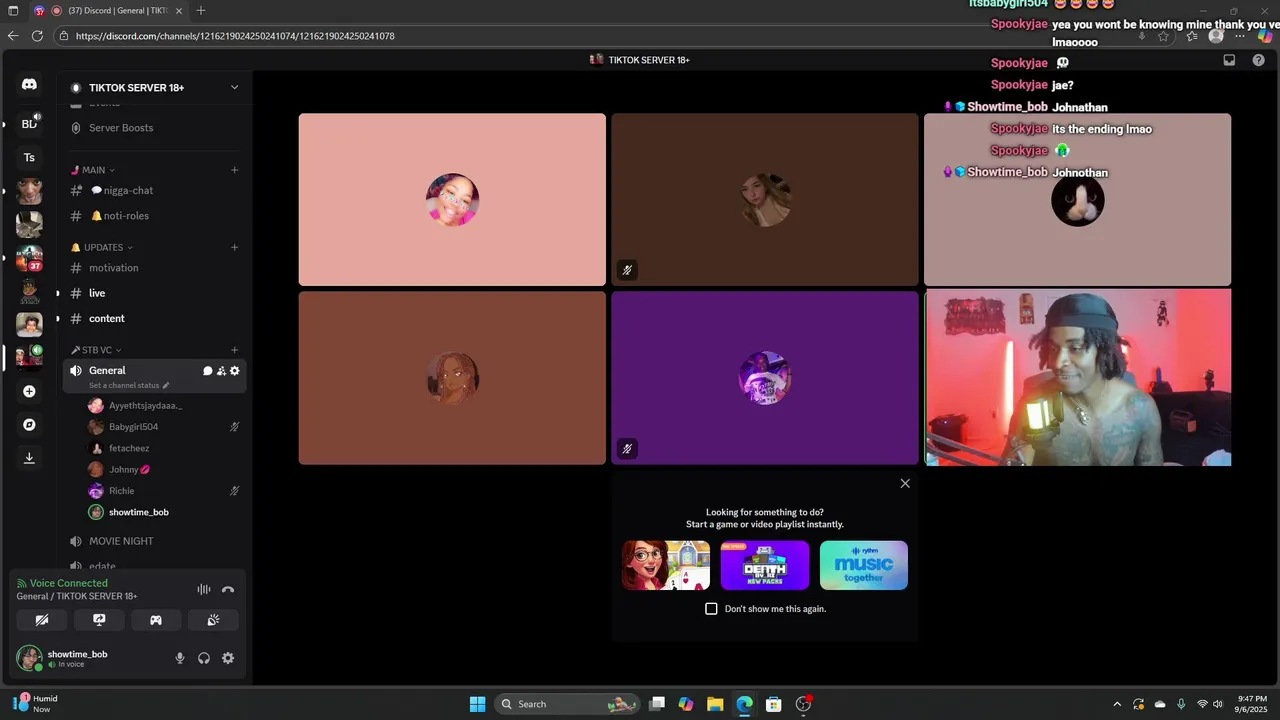This screenshot has height=720, width=1280.
Task: Click the Download Apps icon
Action: point(29,458)
